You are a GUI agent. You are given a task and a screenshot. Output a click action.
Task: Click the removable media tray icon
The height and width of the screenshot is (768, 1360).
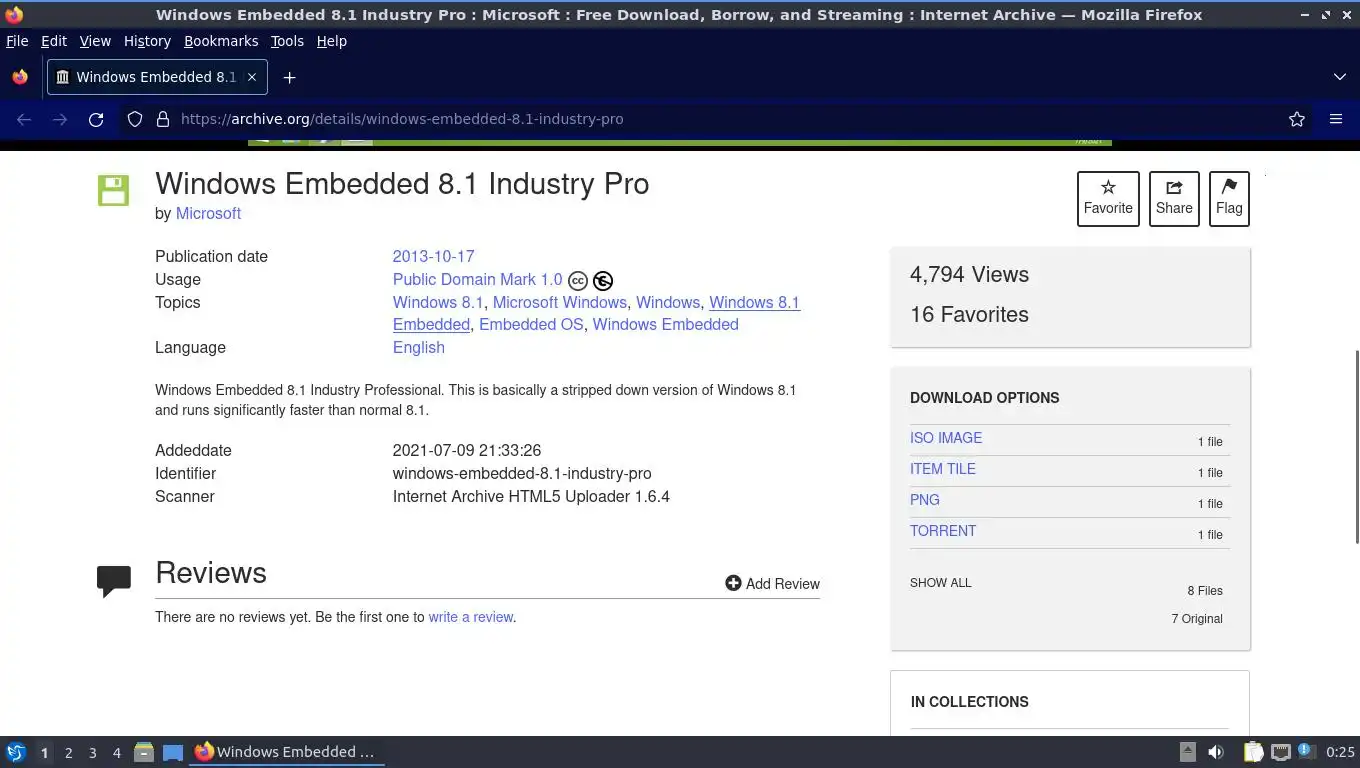1188,752
